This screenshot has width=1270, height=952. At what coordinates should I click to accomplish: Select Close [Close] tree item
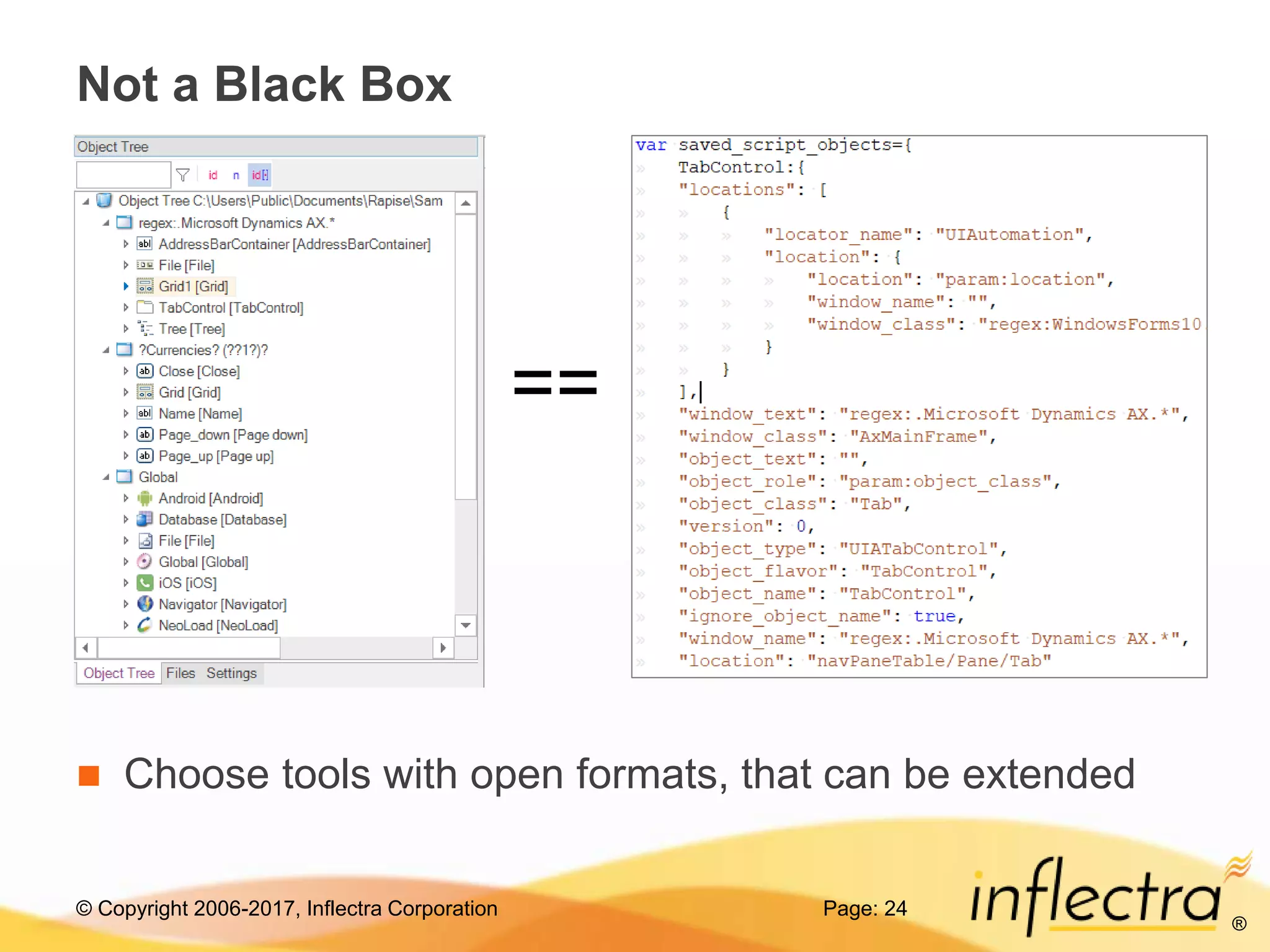tap(199, 371)
